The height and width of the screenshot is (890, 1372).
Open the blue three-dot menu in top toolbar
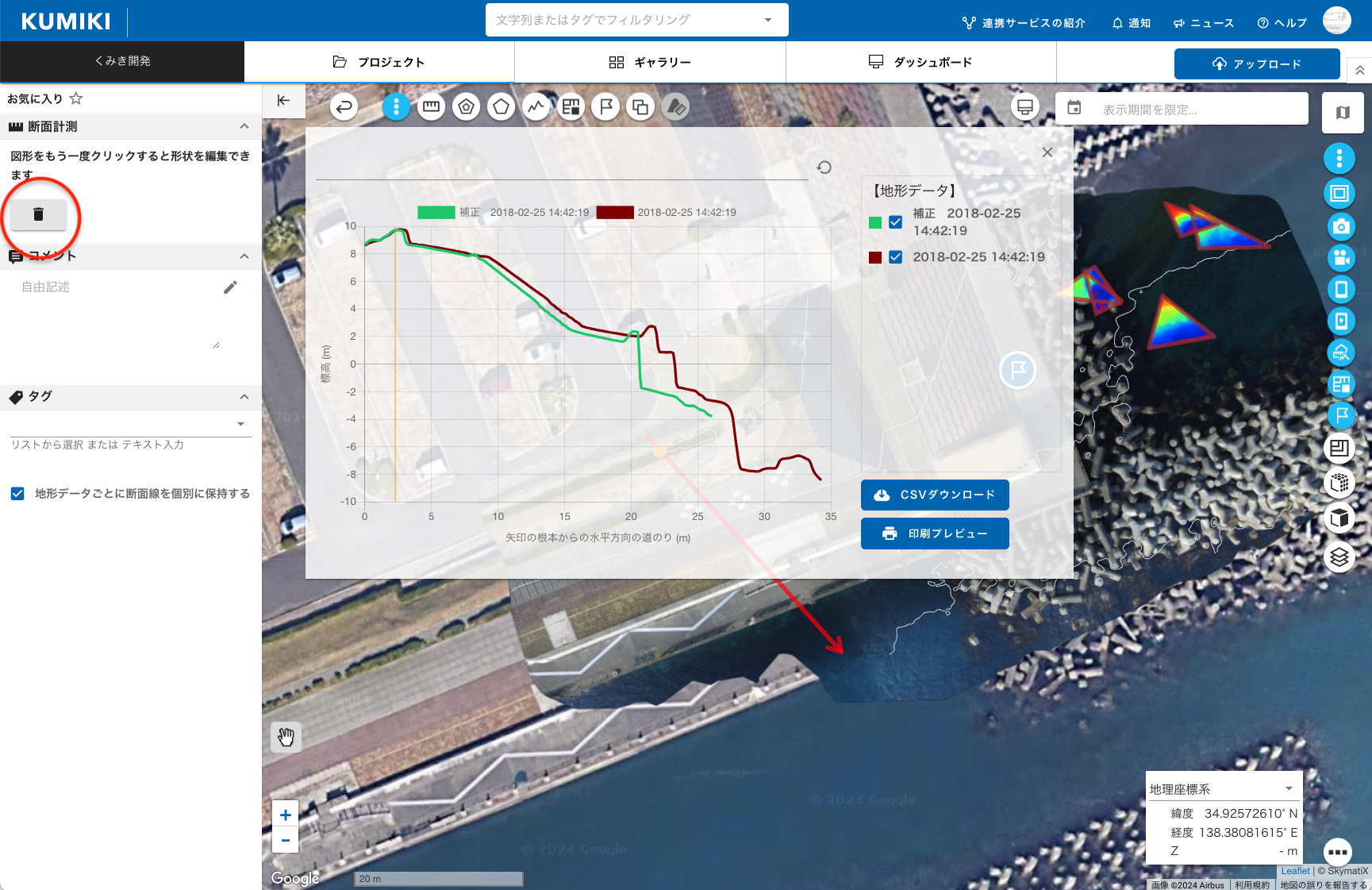pyautogui.click(x=396, y=106)
